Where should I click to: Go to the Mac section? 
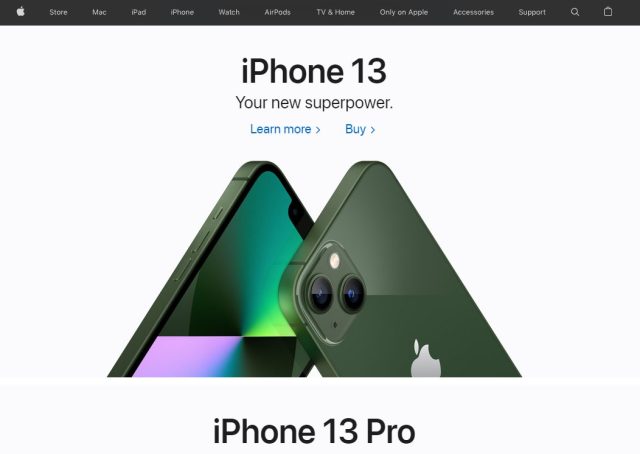[99, 12]
